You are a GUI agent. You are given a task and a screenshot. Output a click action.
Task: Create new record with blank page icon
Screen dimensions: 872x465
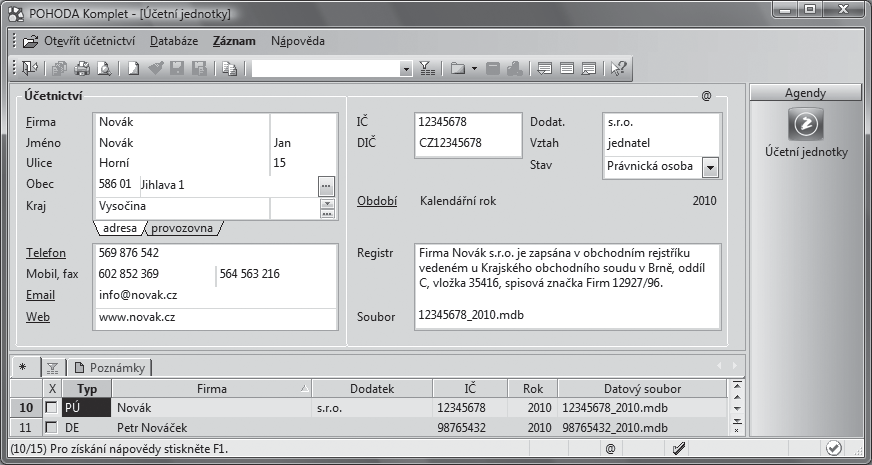(x=133, y=68)
